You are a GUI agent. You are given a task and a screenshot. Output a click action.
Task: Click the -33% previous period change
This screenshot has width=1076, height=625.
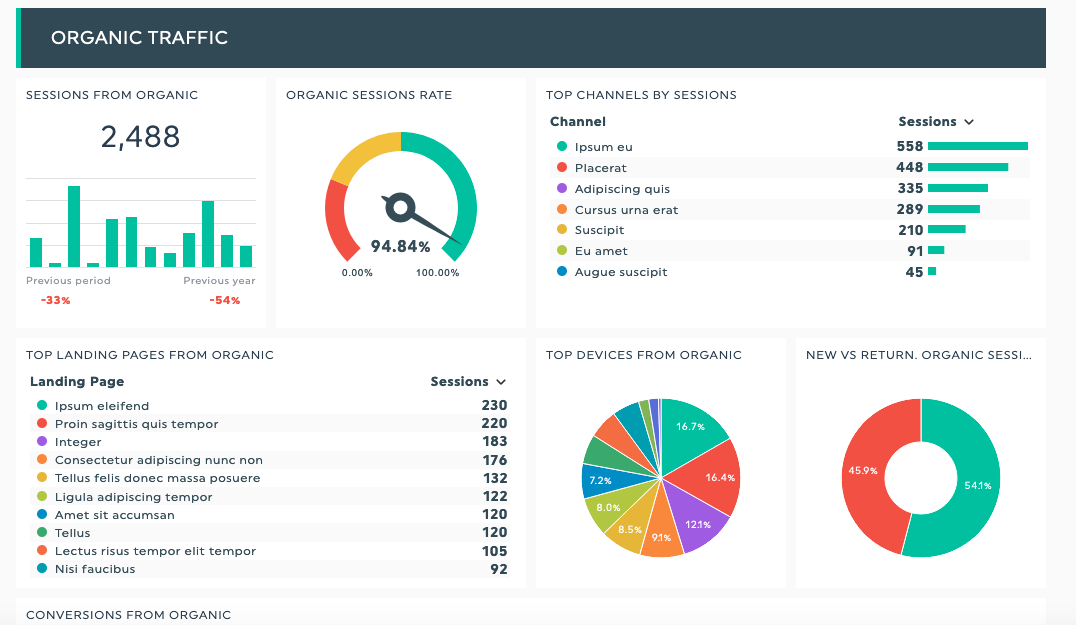(x=56, y=300)
